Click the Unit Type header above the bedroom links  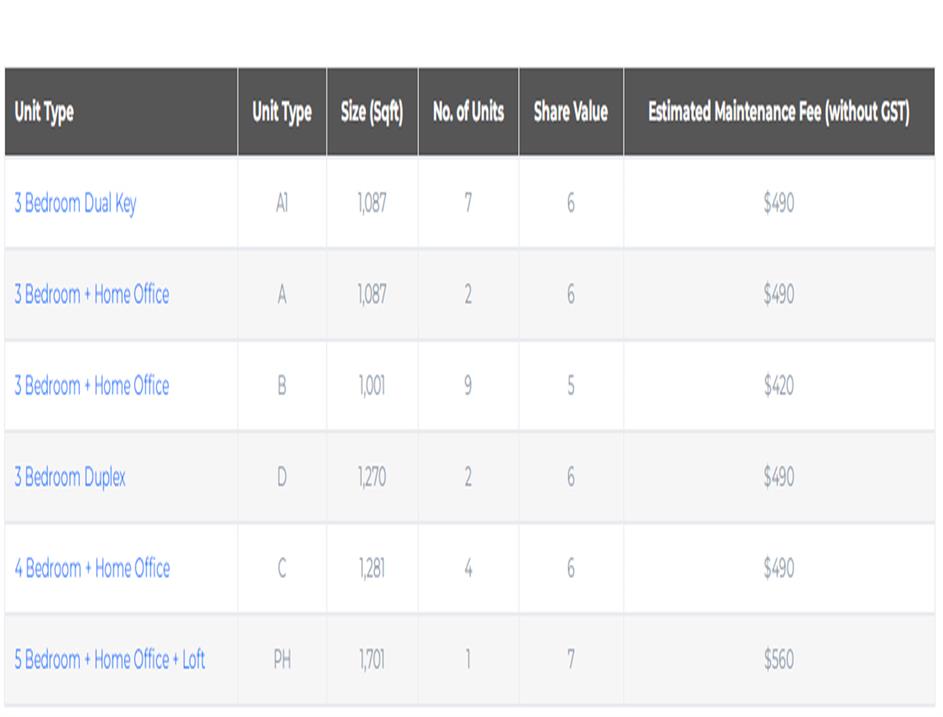pos(44,112)
